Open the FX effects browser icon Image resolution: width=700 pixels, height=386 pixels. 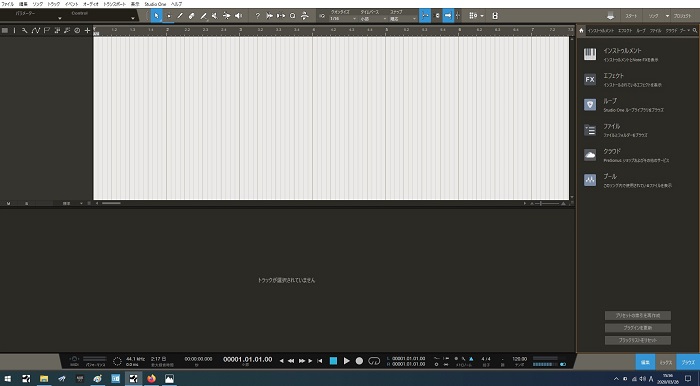(590, 79)
